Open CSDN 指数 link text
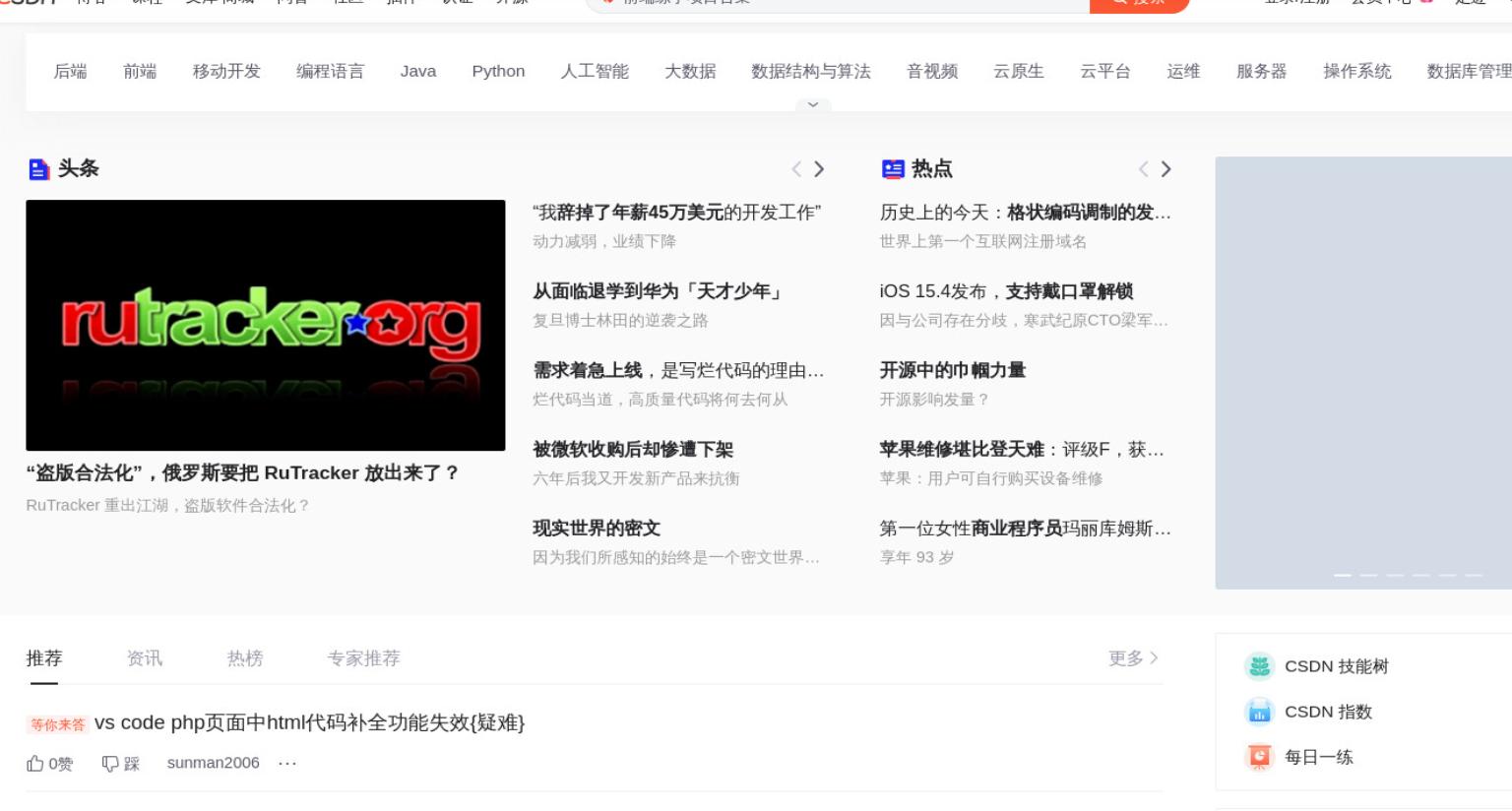The width and height of the screenshot is (1512, 811). pyautogui.click(x=1328, y=712)
